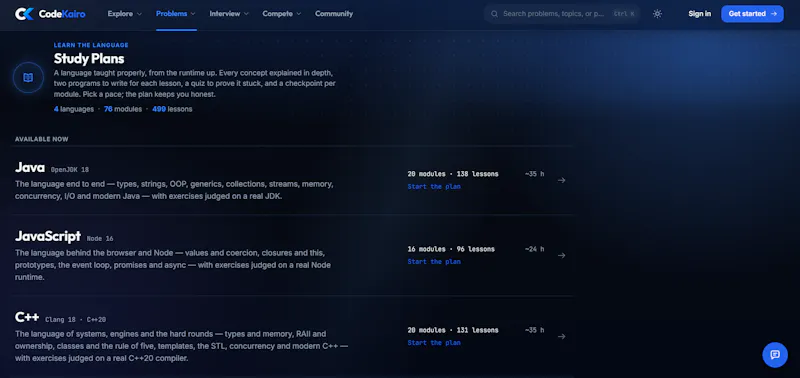Click the arrow icon in the C++ row
The height and width of the screenshot is (378, 800).
coord(561,336)
